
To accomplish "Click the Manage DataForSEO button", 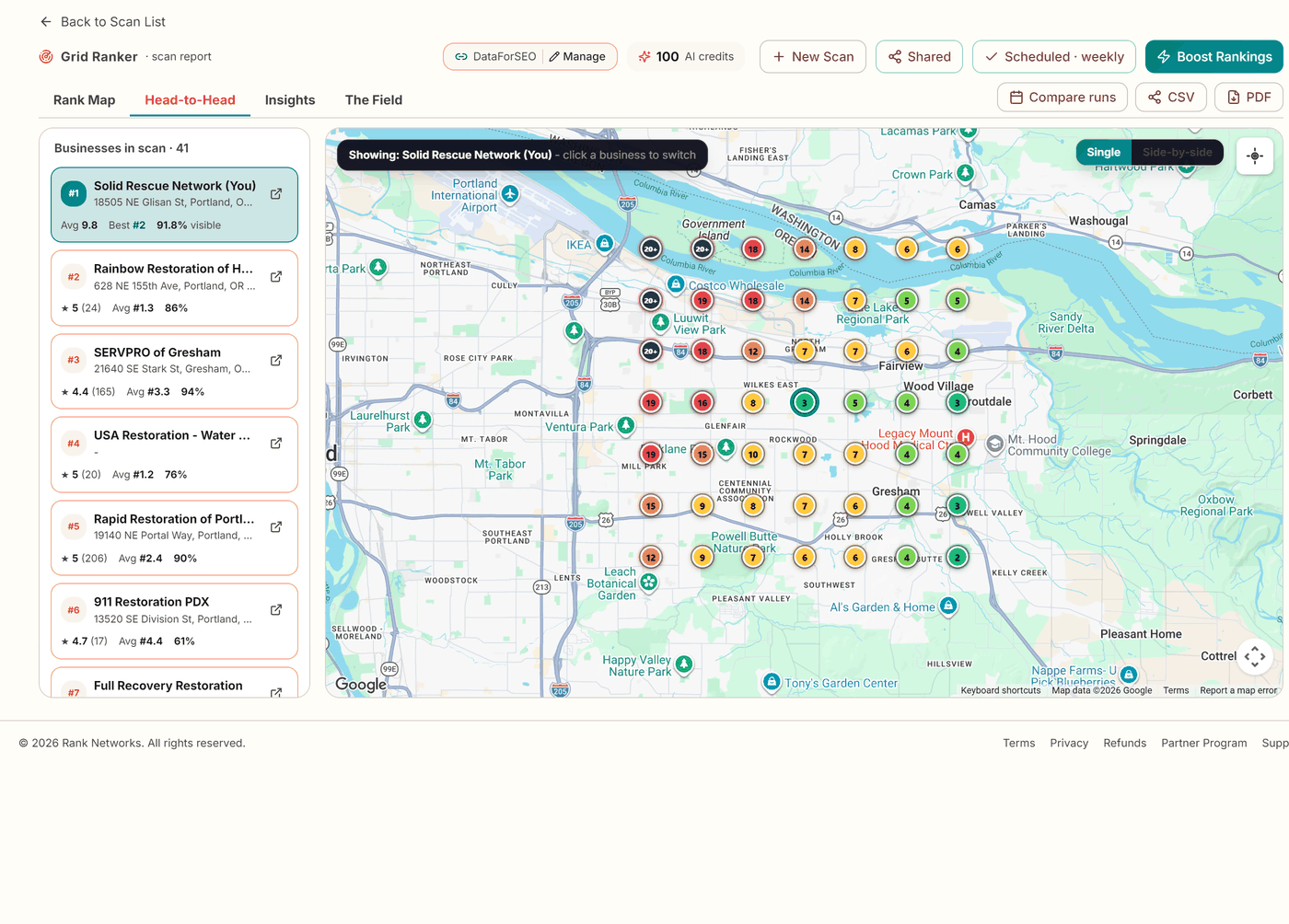I will coord(577,57).
